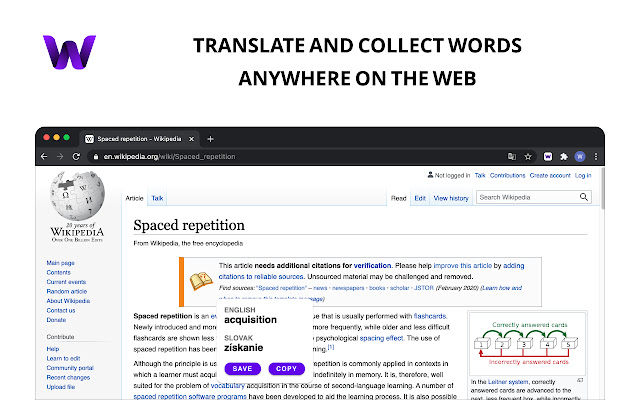Open the extensions puzzle icon
The image size is (640, 400).
[564, 156]
